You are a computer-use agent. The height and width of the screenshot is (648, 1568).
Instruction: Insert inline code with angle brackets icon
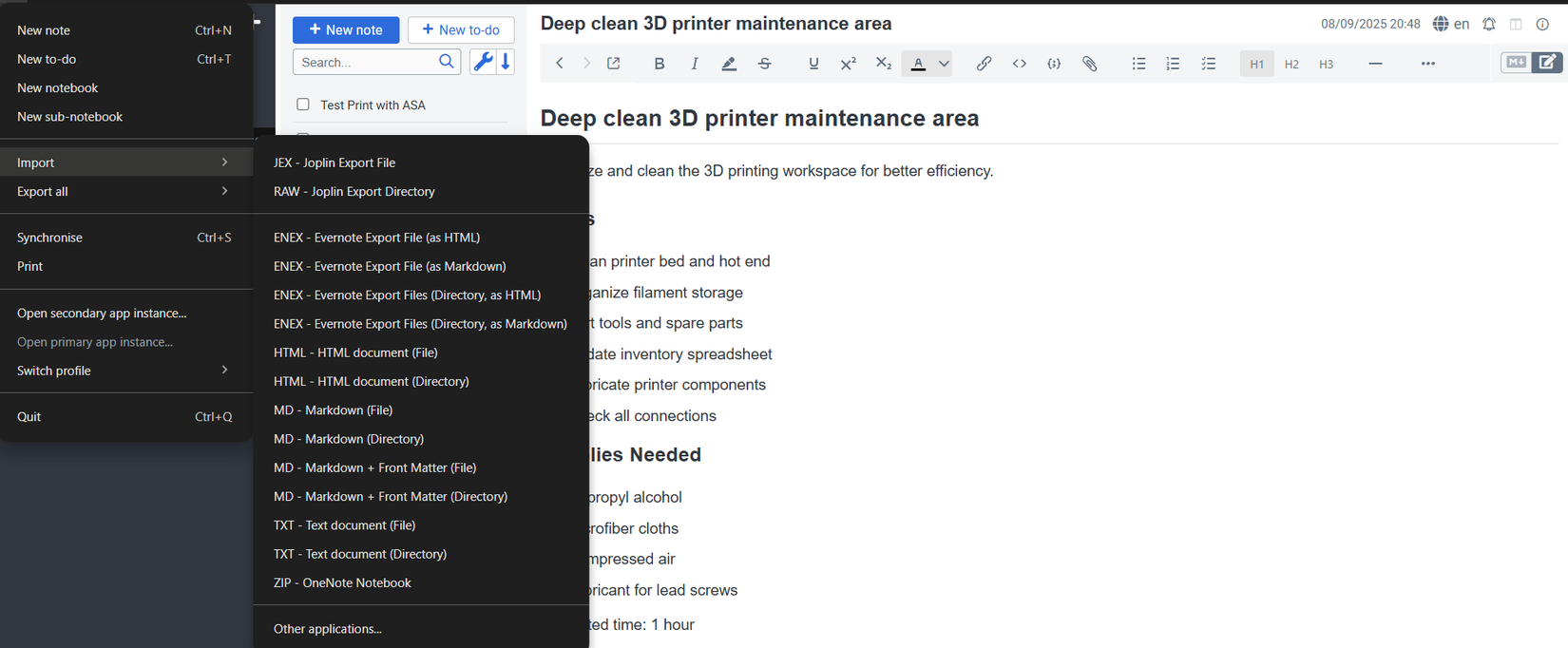[x=1019, y=64]
